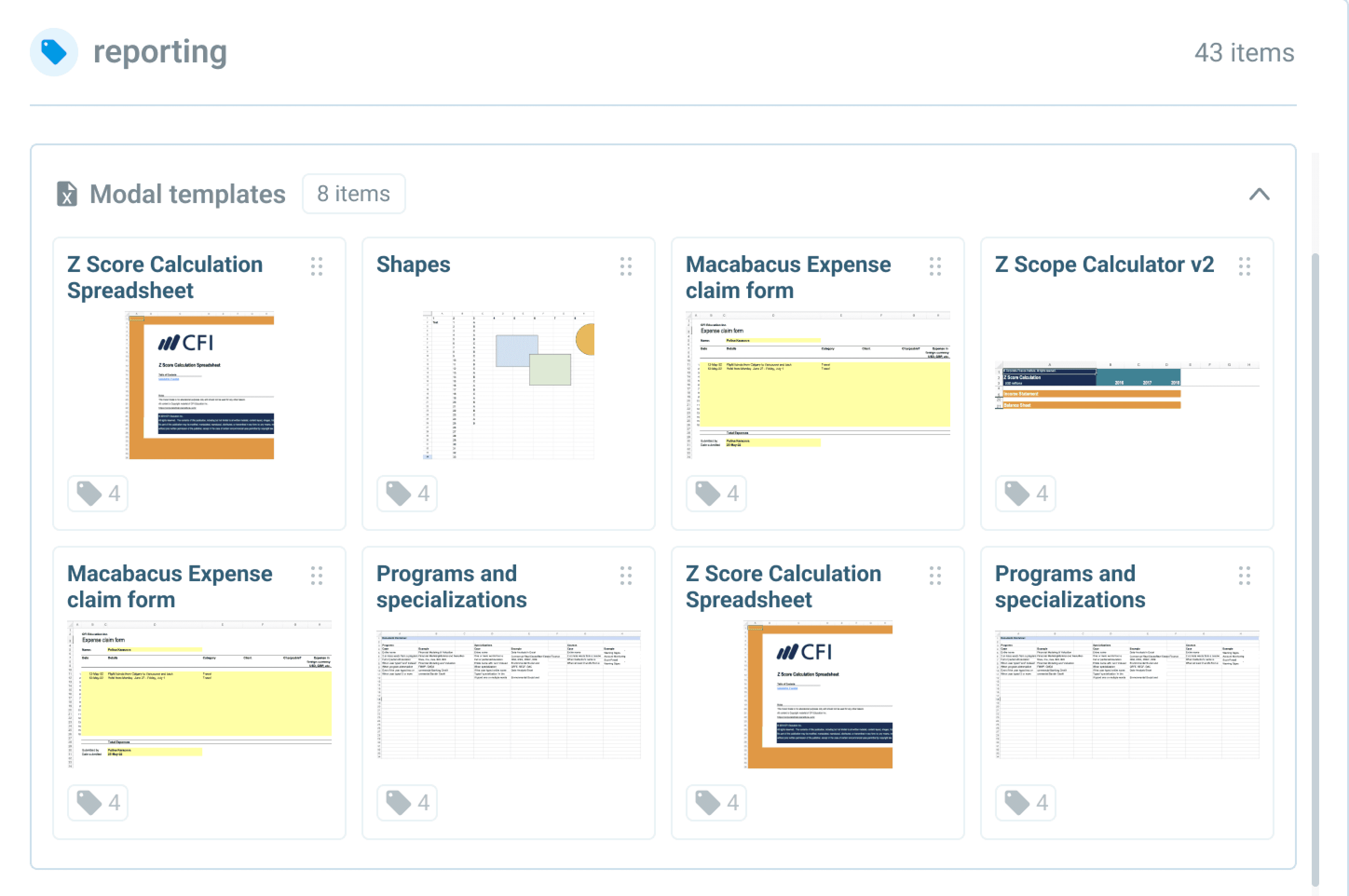
Task: Click drag handle on Z Scope Calculator v2
Action: pyautogui.click(x=1244, y=266)
